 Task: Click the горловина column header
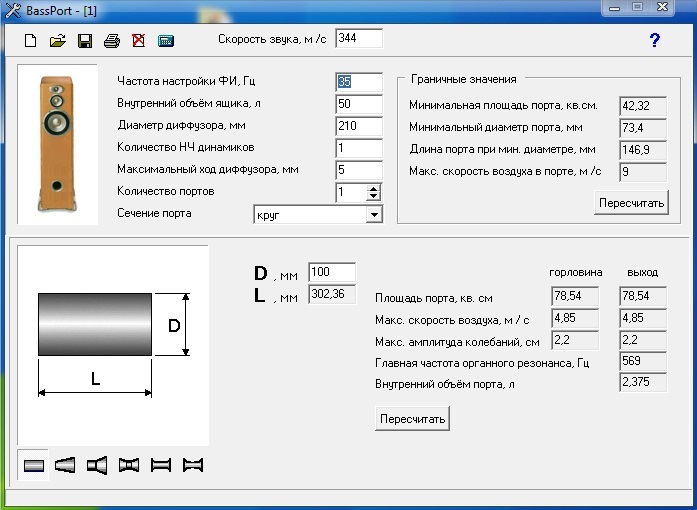[x=576, y=272]
